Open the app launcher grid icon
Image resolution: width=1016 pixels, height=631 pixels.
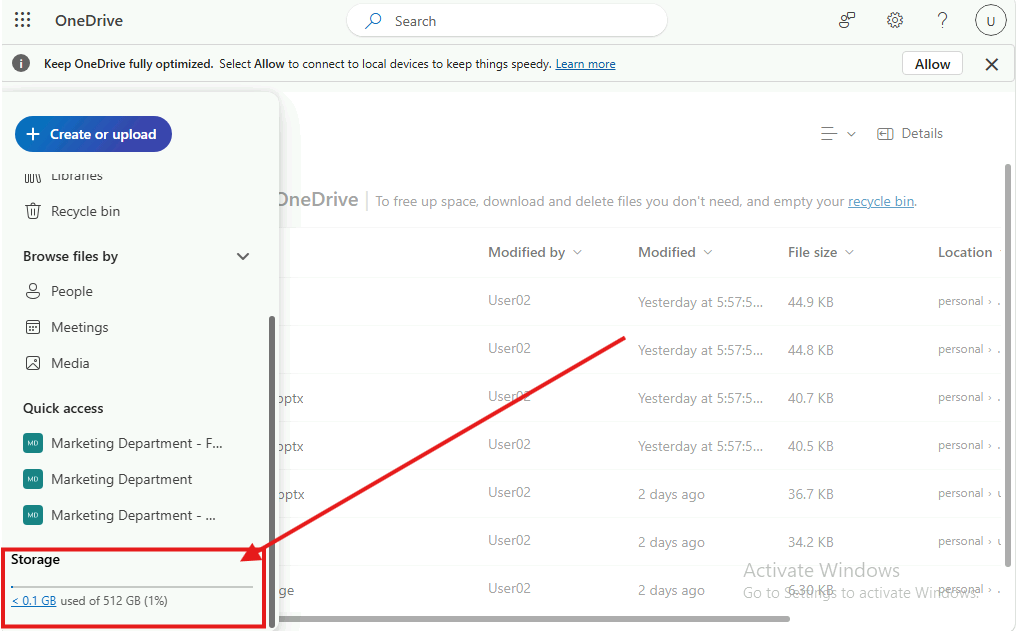[23, 20]
